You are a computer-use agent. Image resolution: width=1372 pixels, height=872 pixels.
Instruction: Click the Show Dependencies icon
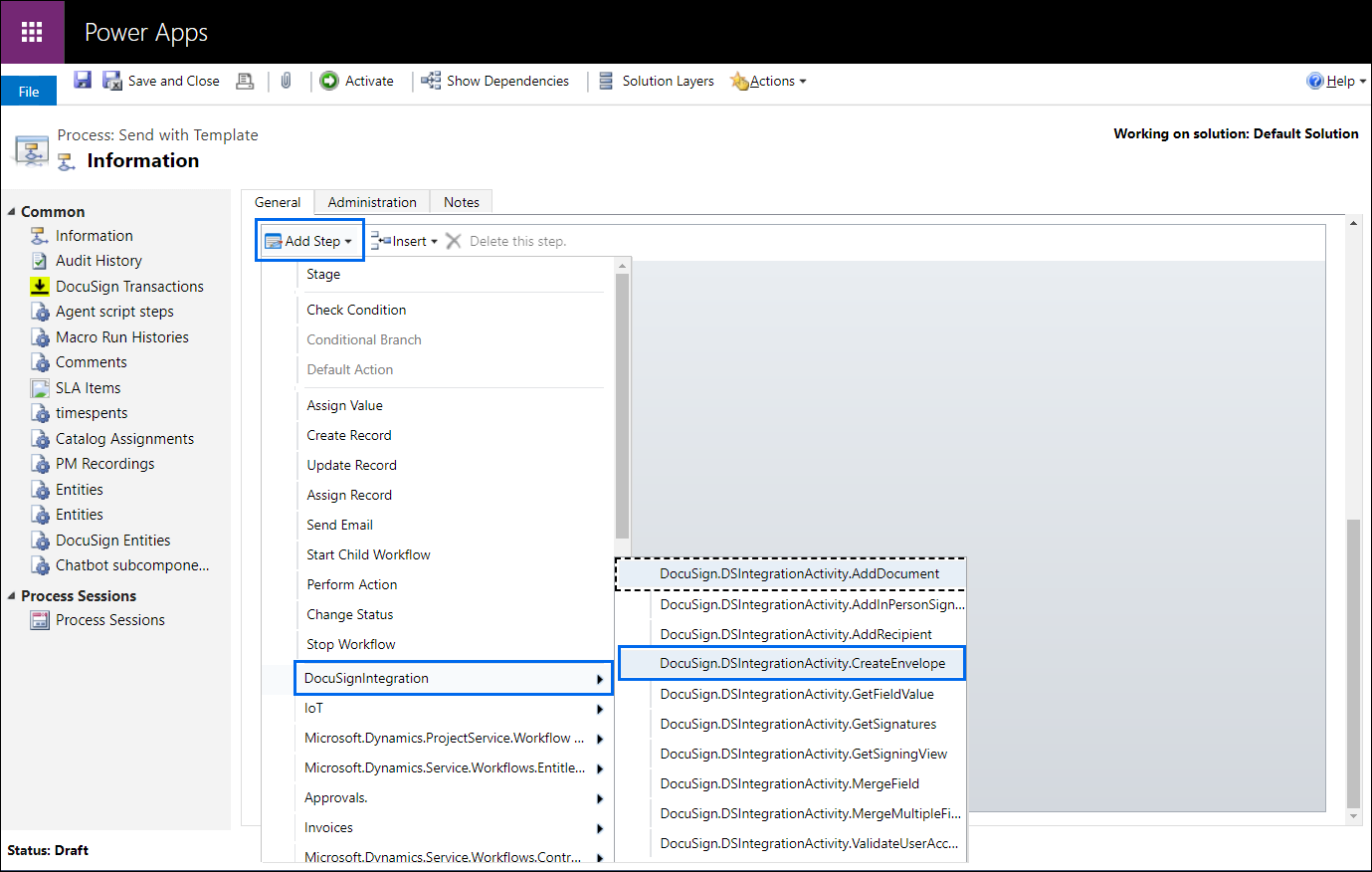pos(431,81)
